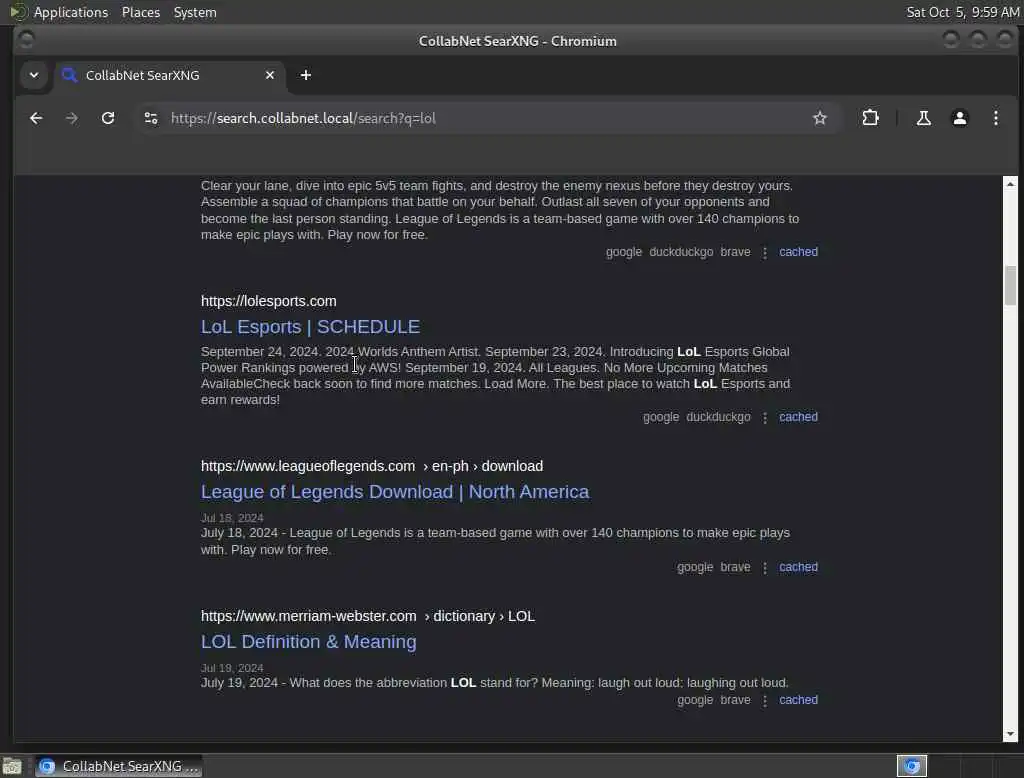This screenshot has height=778, width=1024.
Task: Click the merriam-webster.com dictionary URL
Action: pyautogui.click(x=368, y=617)
